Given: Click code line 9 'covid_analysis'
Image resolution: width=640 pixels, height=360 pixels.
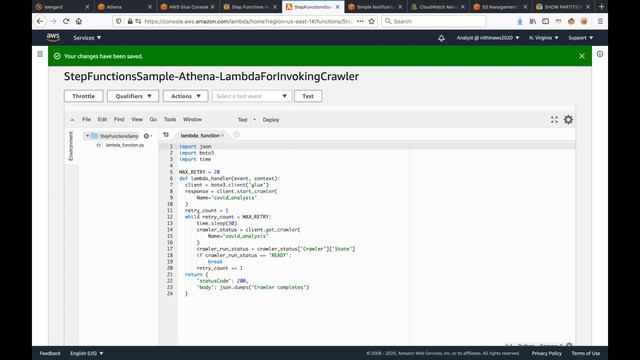Looking at the screenshot, I should (x=234, y=198).
